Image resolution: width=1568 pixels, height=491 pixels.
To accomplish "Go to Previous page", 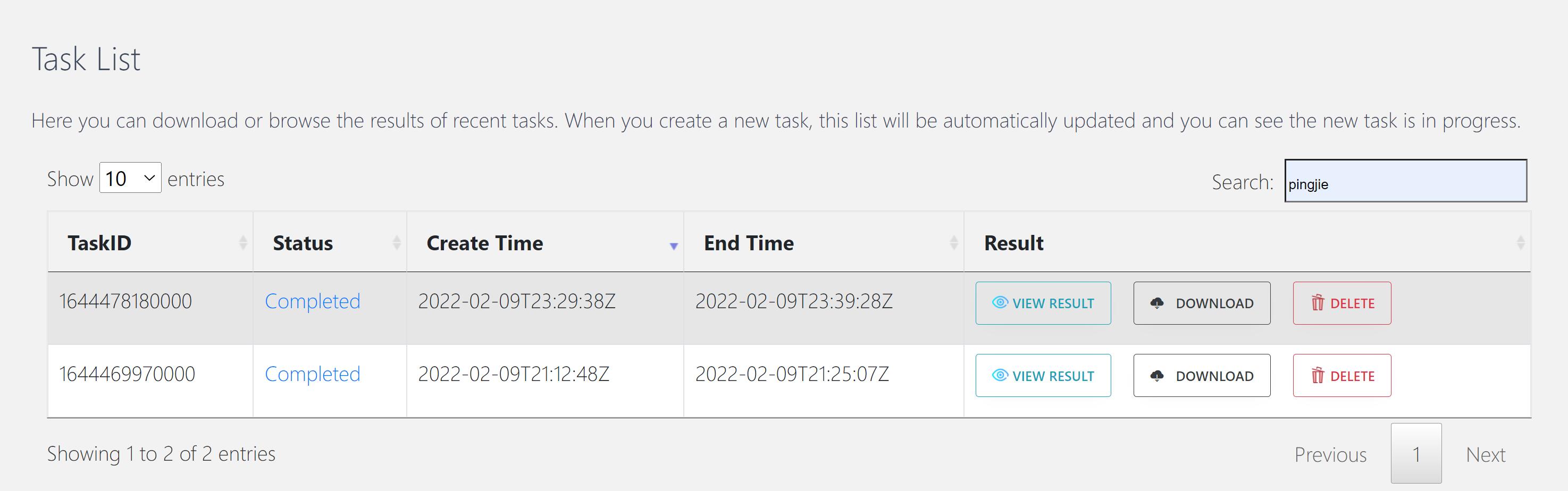I will click(x=1330, y=454).
